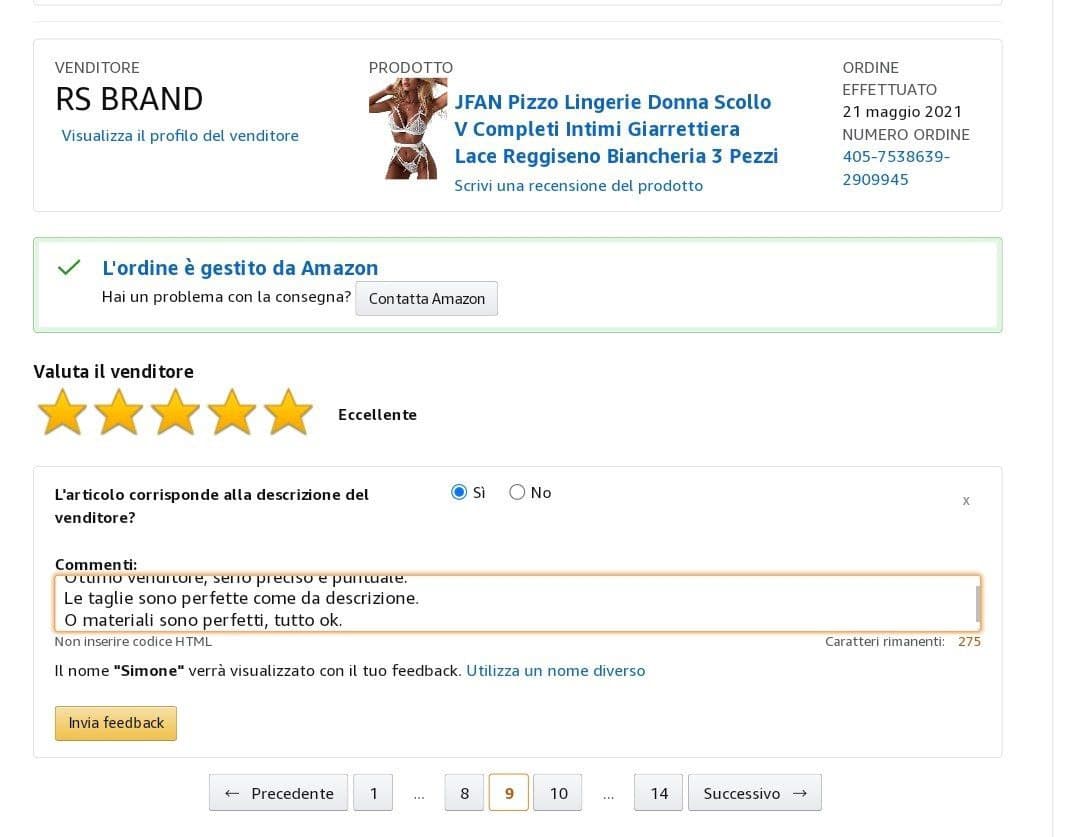Write a product review link
Viewport: 1080px width, 837px height.
click(578, 186)
